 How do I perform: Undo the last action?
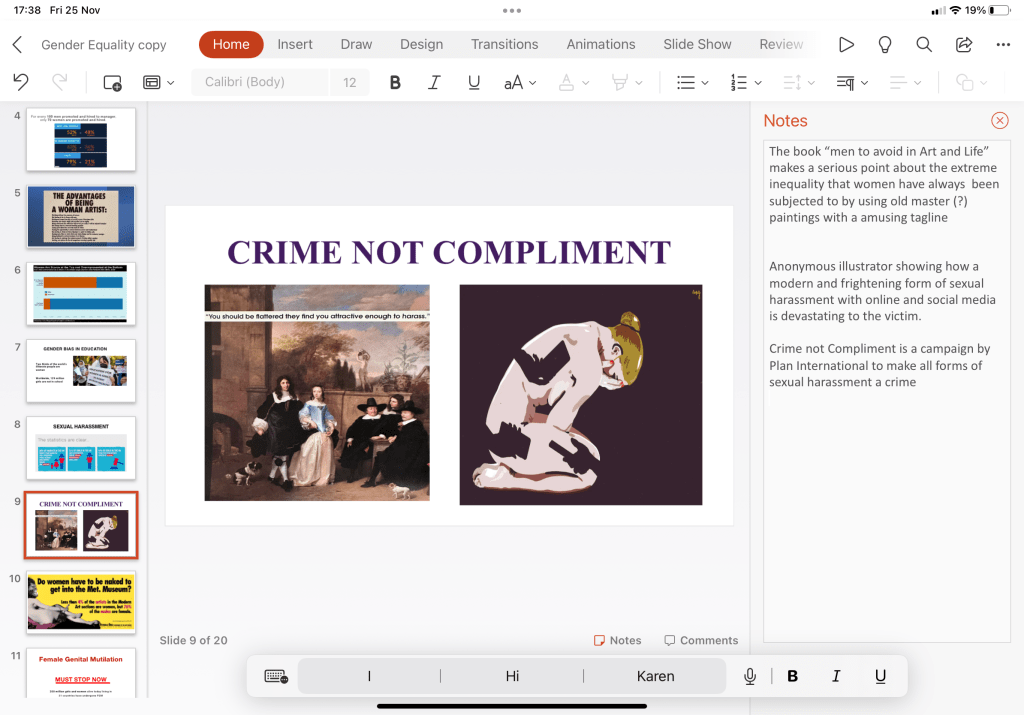click(21, 82)
